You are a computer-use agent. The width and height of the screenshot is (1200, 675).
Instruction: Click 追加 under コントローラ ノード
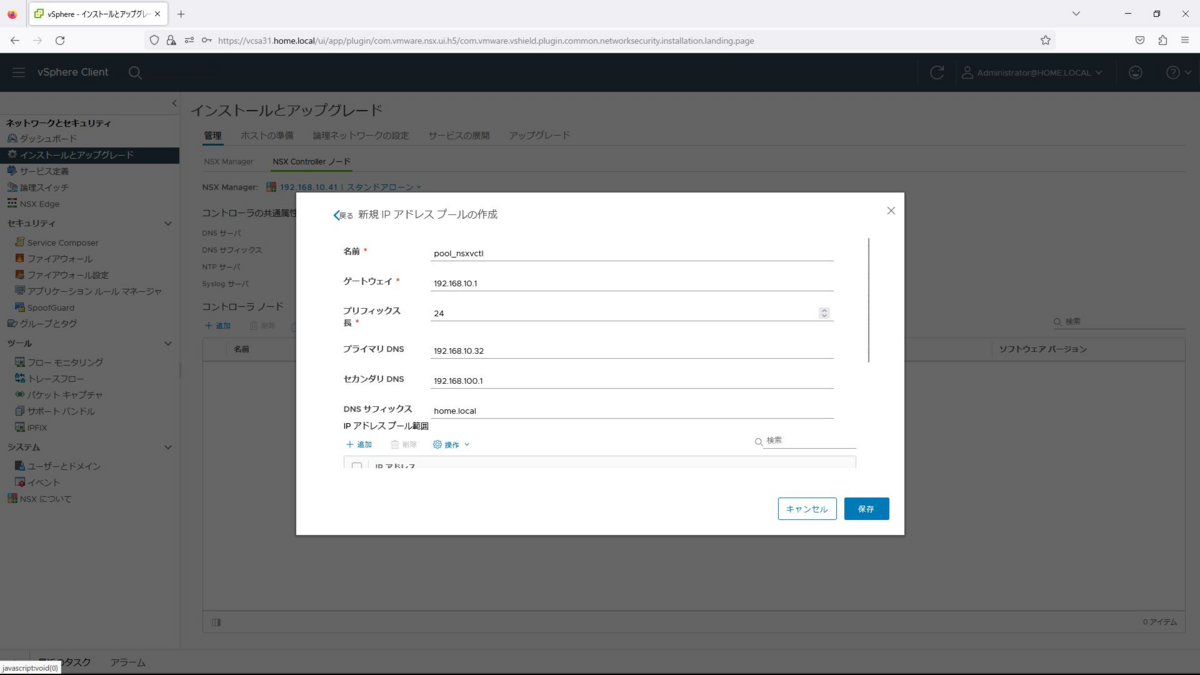[x=218, y=326]
